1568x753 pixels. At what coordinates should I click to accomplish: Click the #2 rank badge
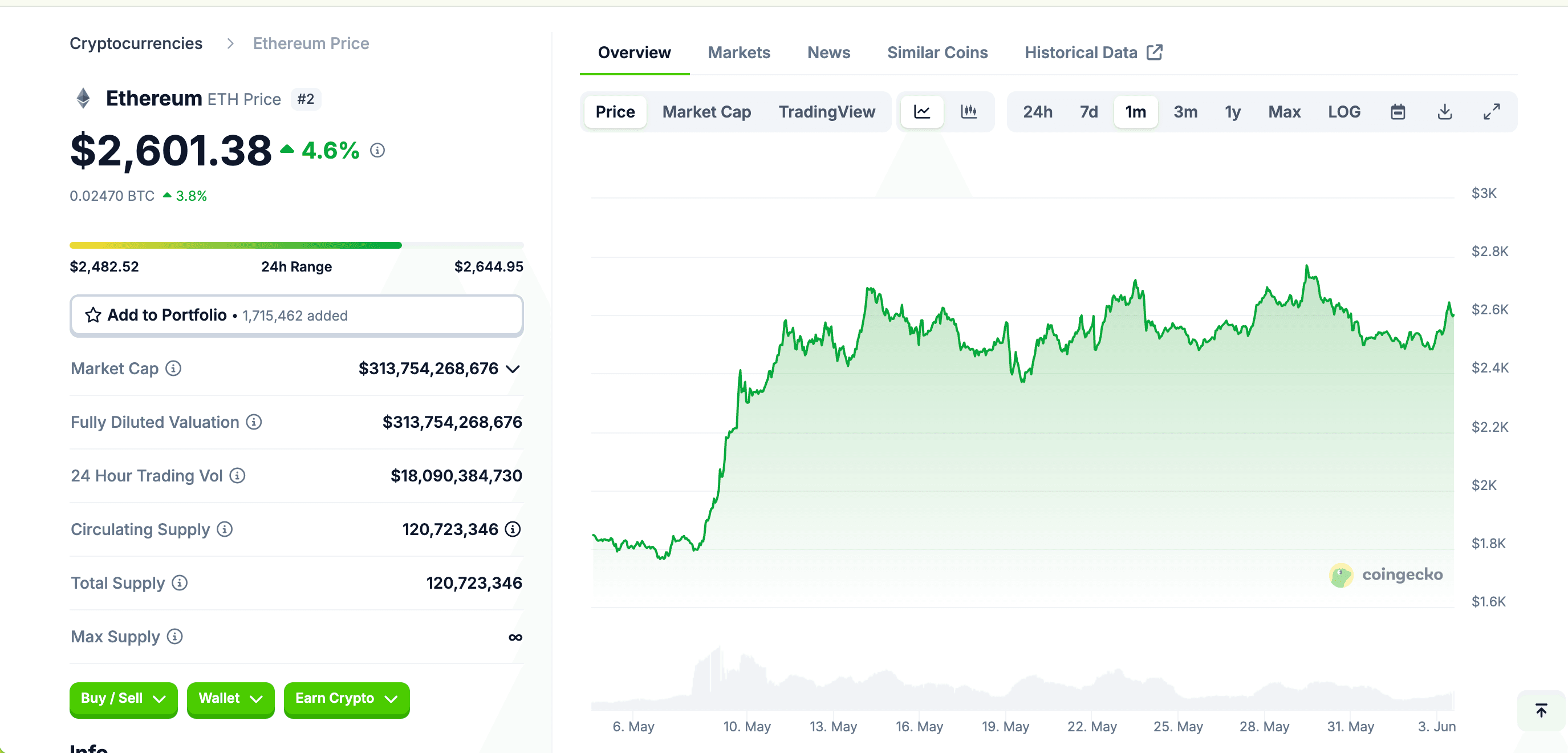[x=306, y=99]
